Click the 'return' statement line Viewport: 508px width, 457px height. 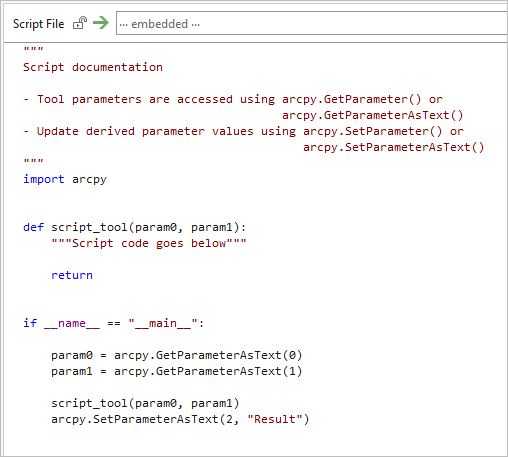click(72, 275)
